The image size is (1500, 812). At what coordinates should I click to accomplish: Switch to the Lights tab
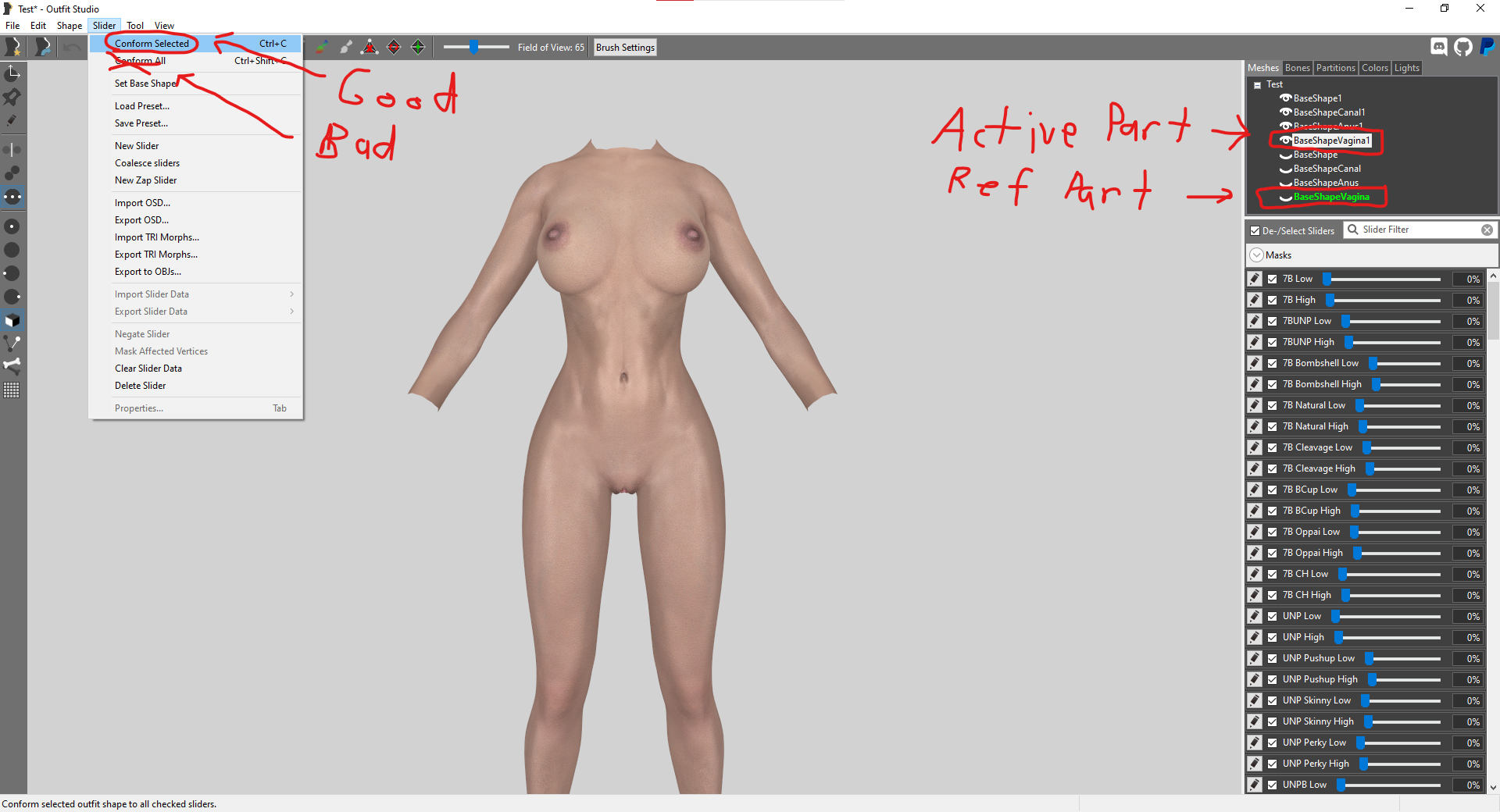click(1407, 68)
